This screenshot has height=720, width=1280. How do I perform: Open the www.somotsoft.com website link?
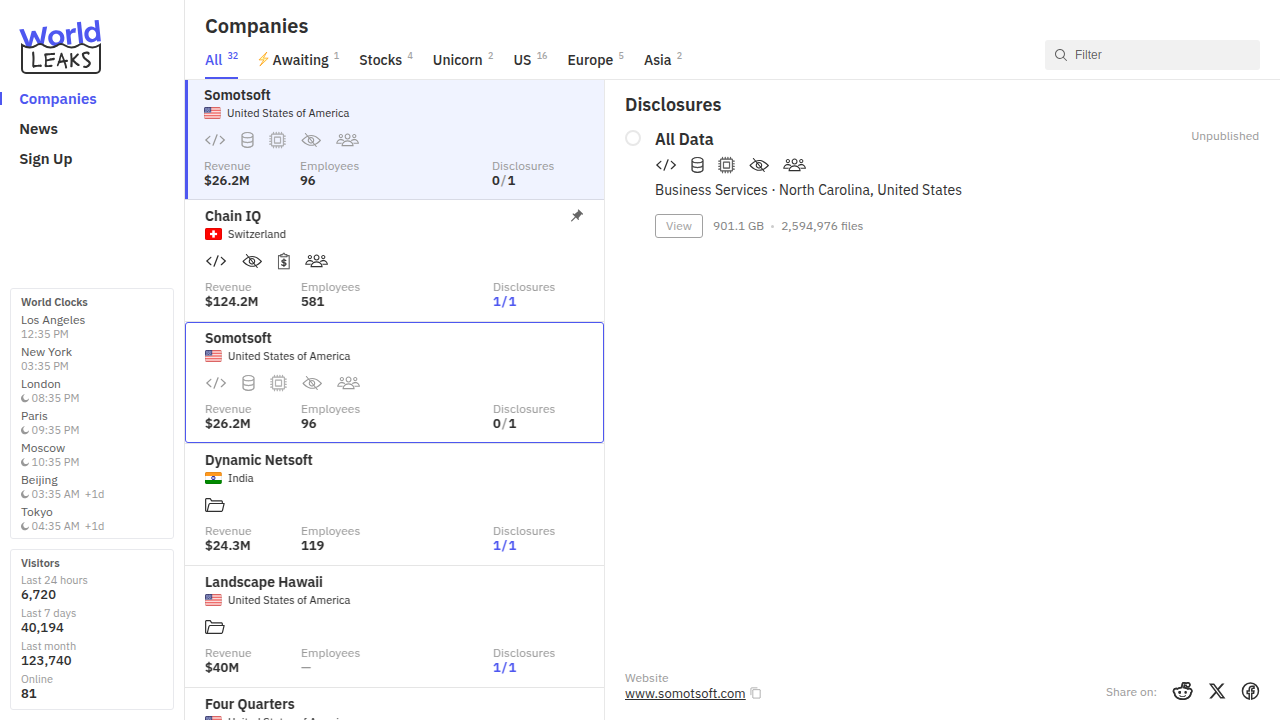(685, 693)
